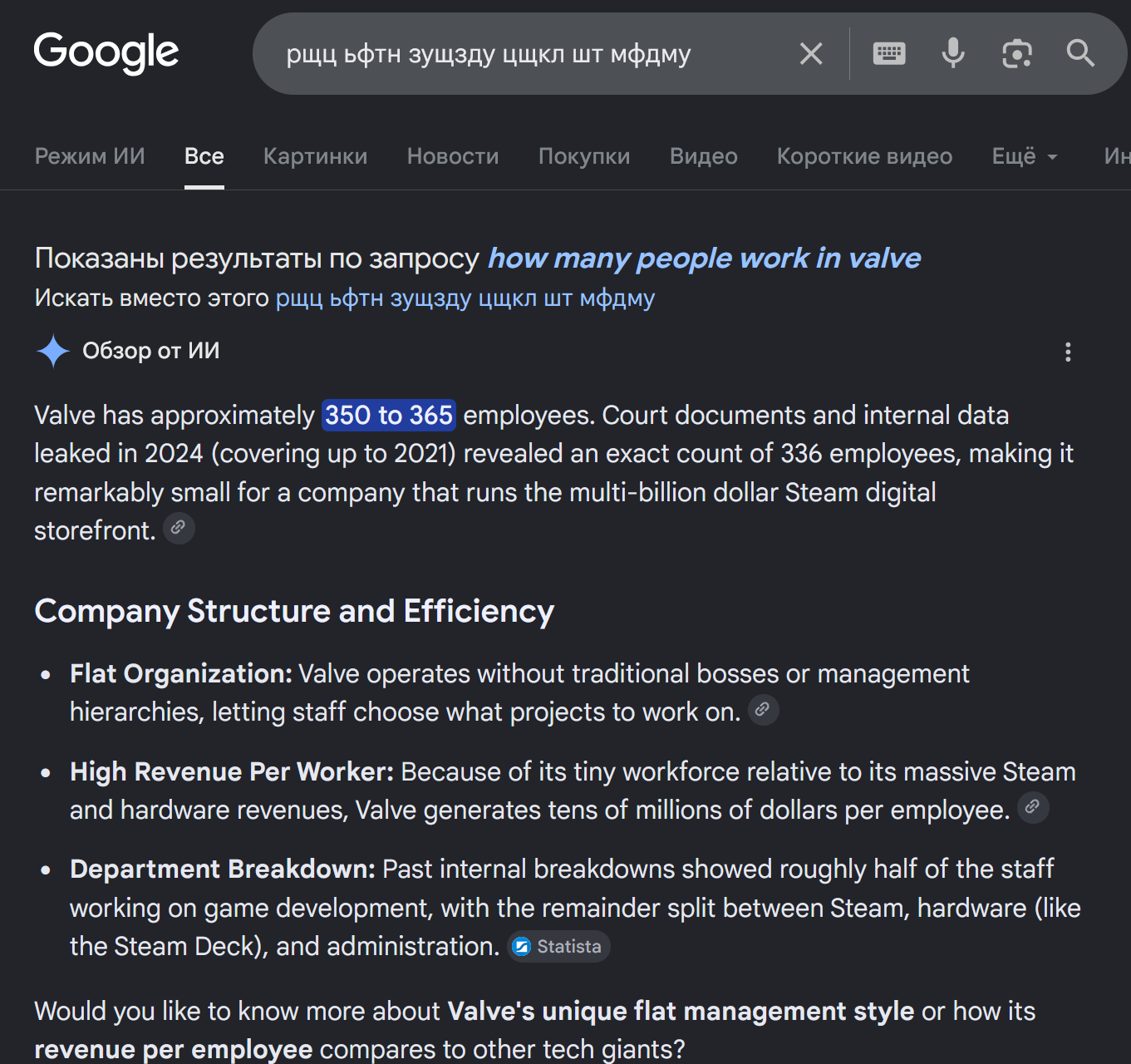Start voice search with the microphone icon
The image size is (1131, 1064).
[x=953, y=54]
